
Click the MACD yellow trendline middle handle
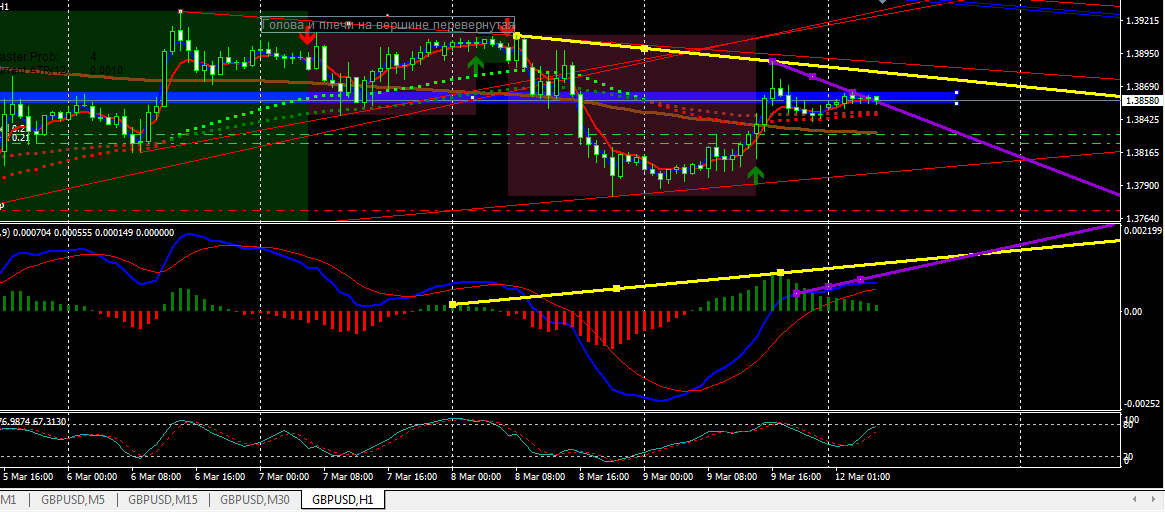click(x=616, y=288)
